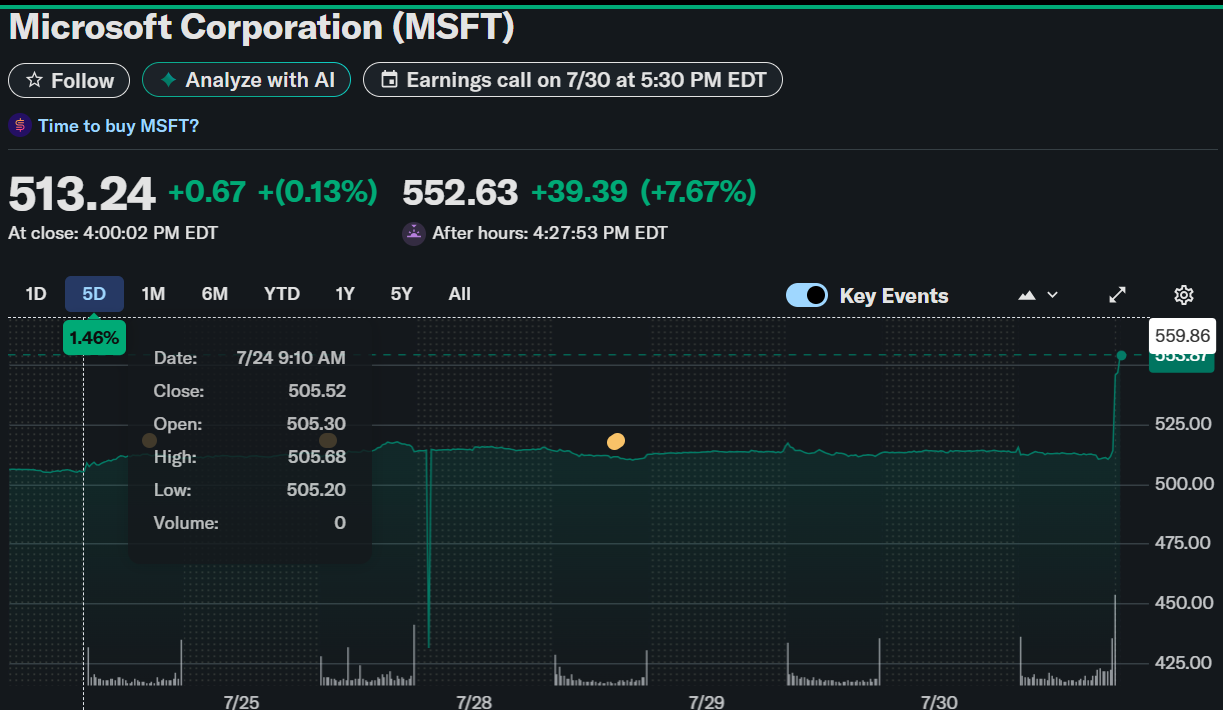1223x710 pixels.
Task: Click the tooltip Low value 505.20
Action: point(317,490)
